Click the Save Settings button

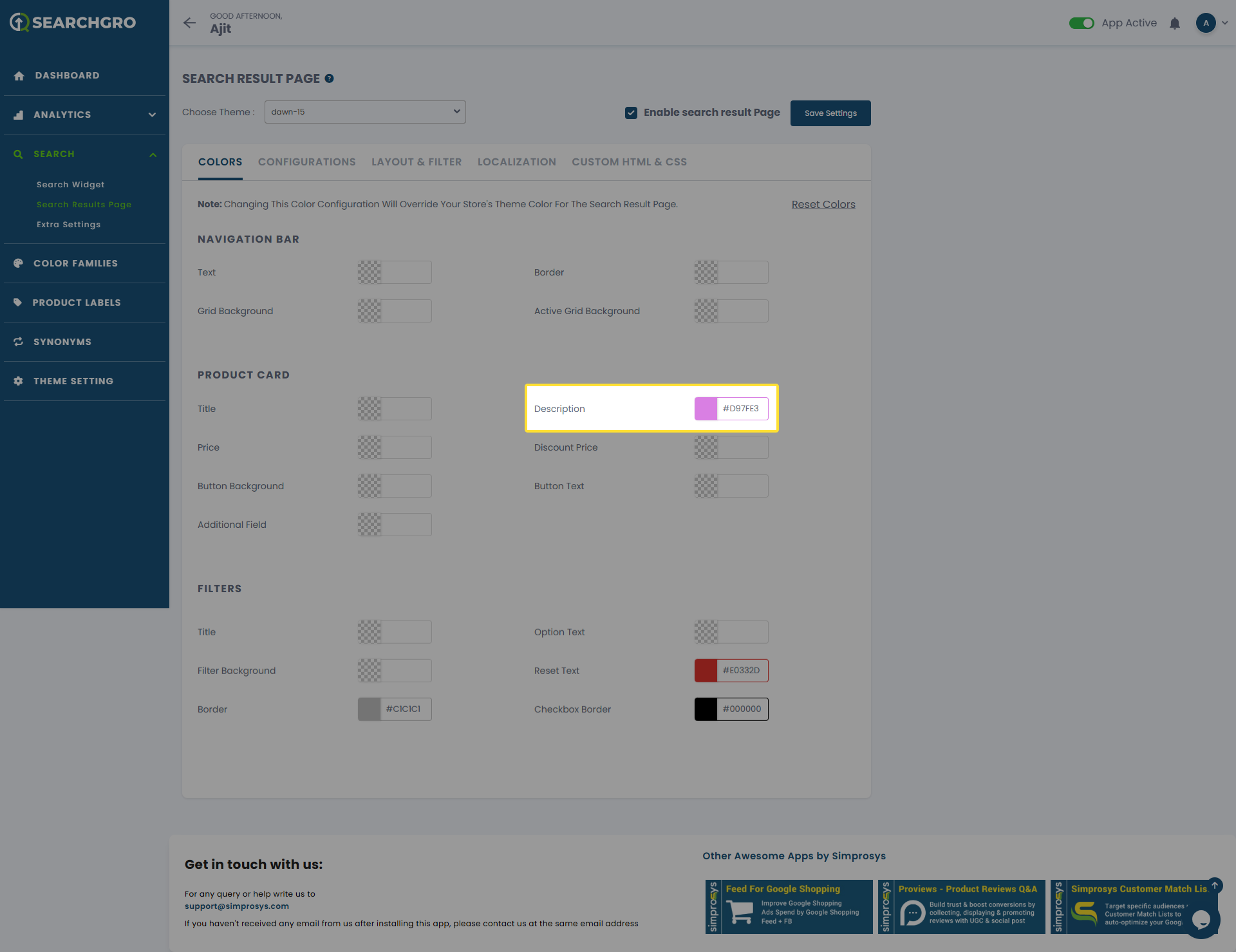(x=830, y=113)
